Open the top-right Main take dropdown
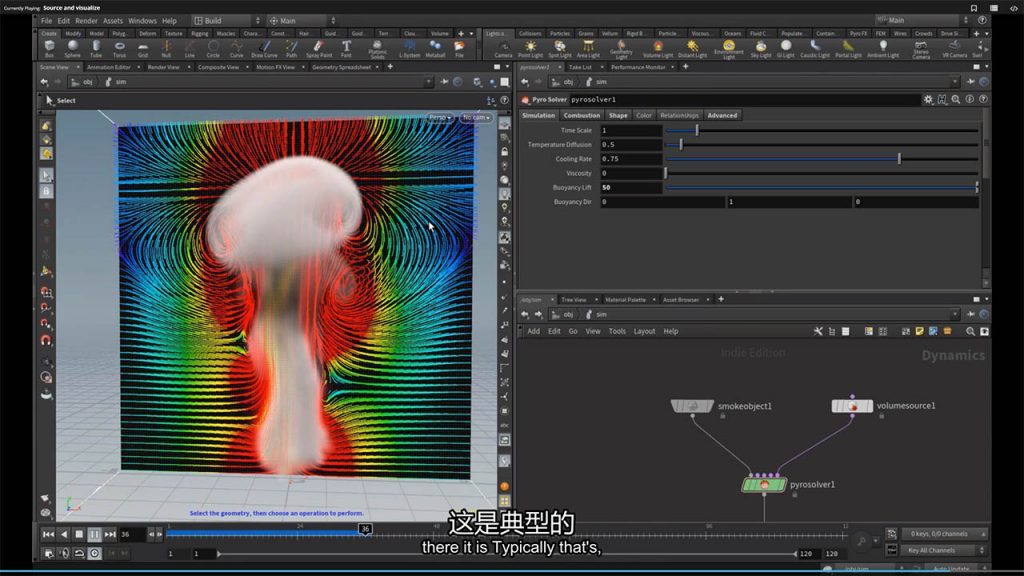This screenshot has height=576, width=1024. tap(922, 20)
